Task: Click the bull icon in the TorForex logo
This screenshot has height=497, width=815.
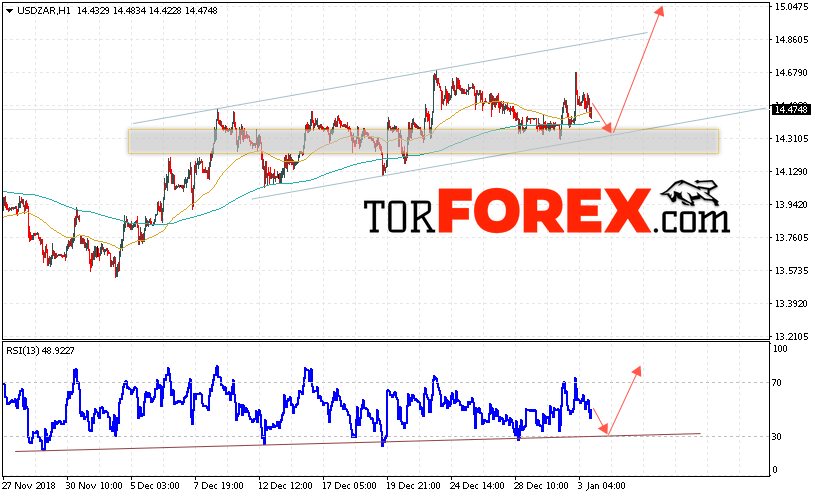Action: pyautogui.click(x=692, y=192)
